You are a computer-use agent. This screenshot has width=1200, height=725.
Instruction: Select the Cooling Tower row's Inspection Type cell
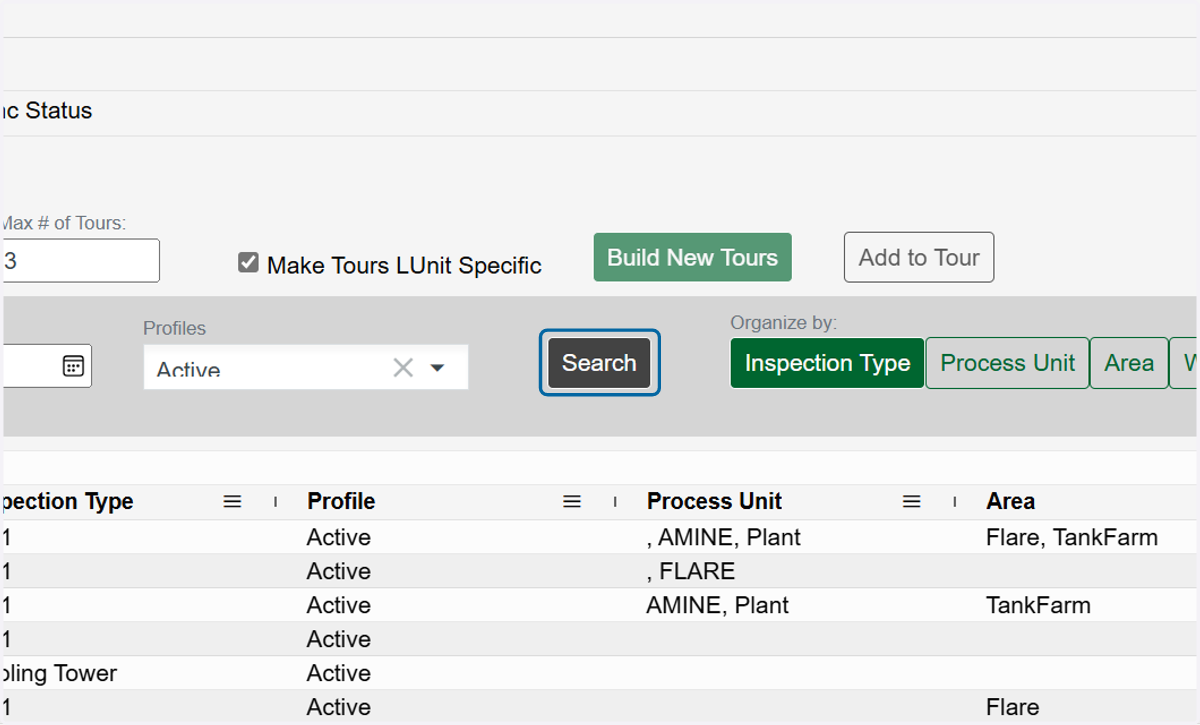pyautogui.click(x=60, y=673)
